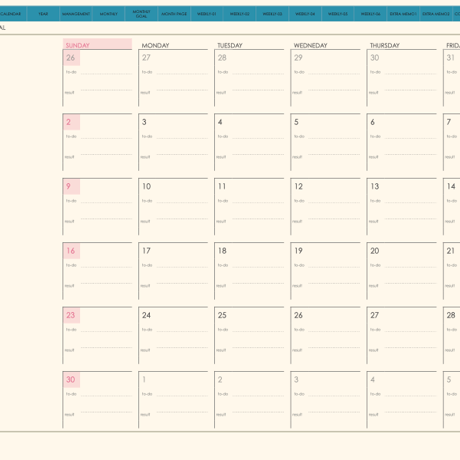Open the CALENDAR tab
Image resolution: width=460 pixels, height=460 pixels.
(x=13, y=14)
